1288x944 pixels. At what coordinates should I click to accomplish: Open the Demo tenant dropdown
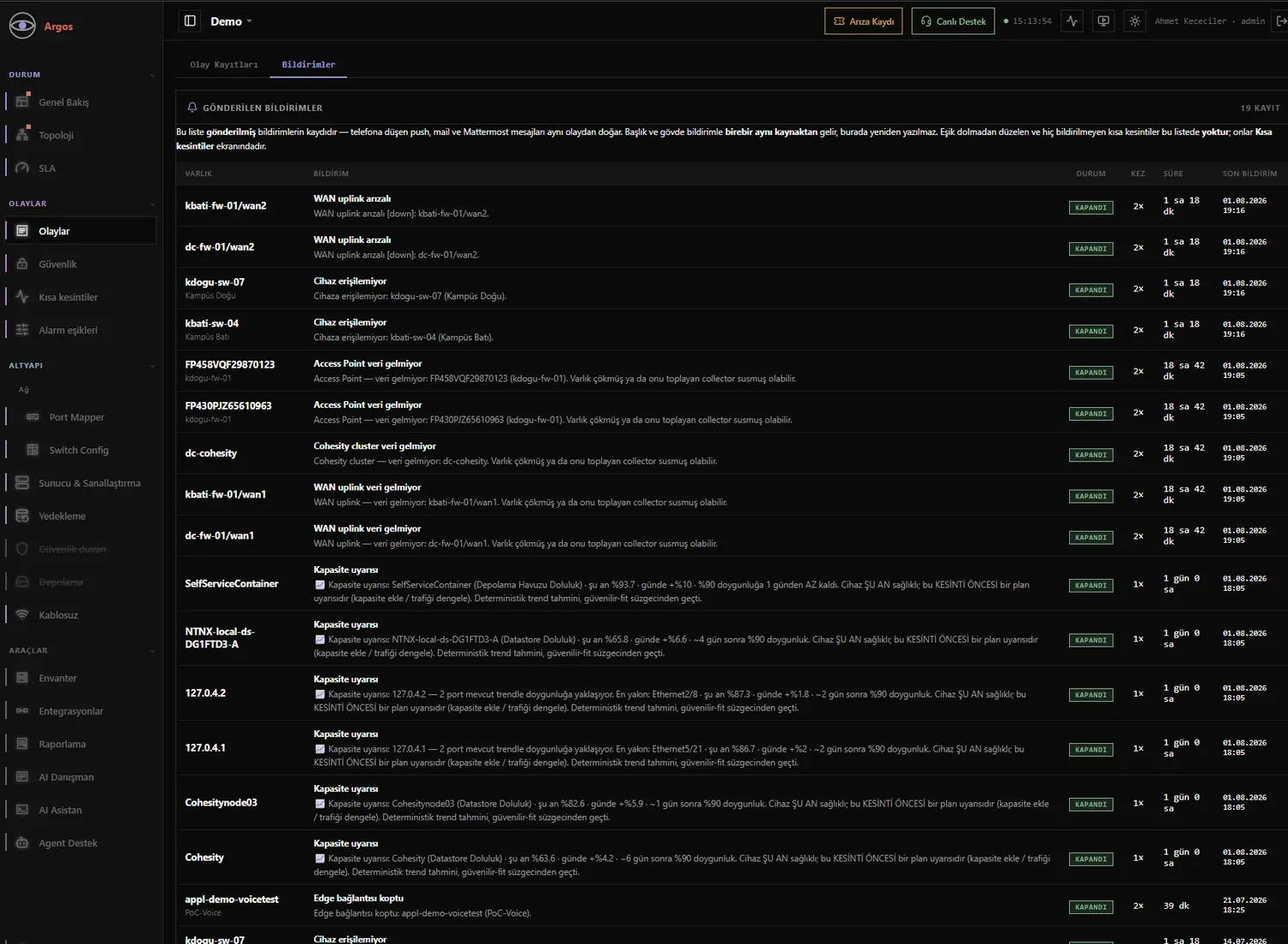pos(232,21)
